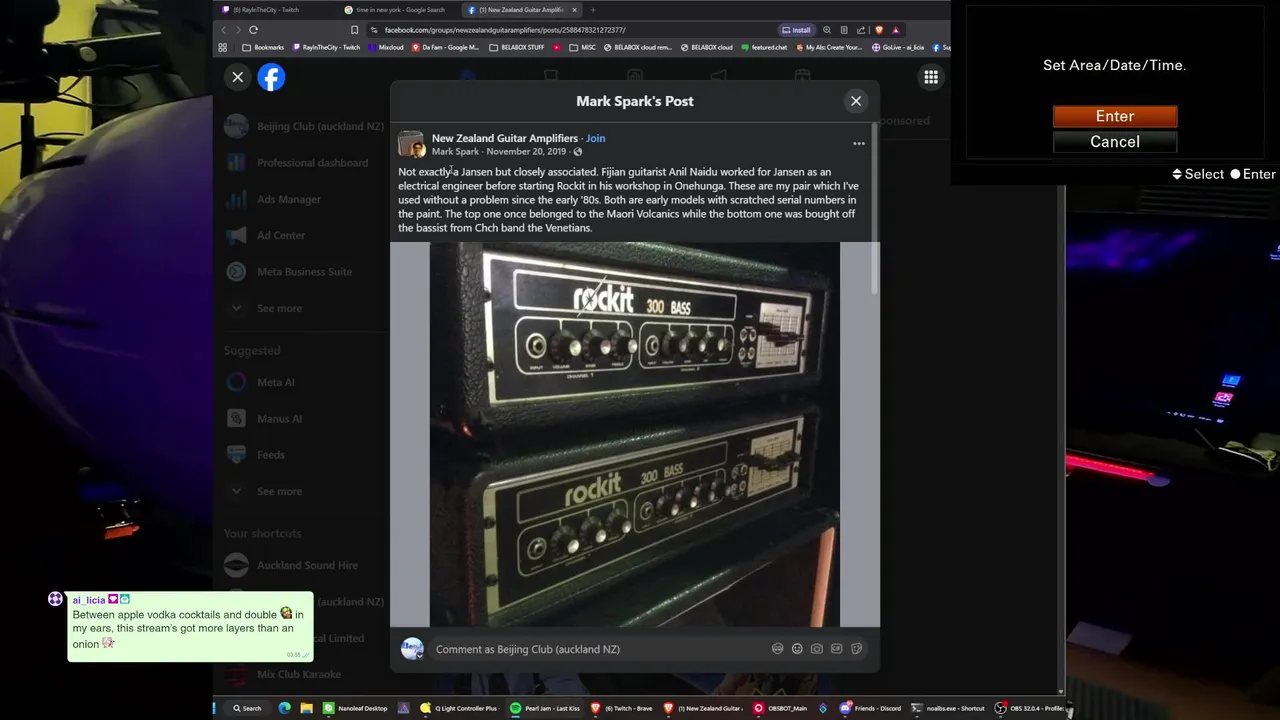Open Manus AI in Suggested
Viewport: 1280px width, 720px height.
(279, 419)
